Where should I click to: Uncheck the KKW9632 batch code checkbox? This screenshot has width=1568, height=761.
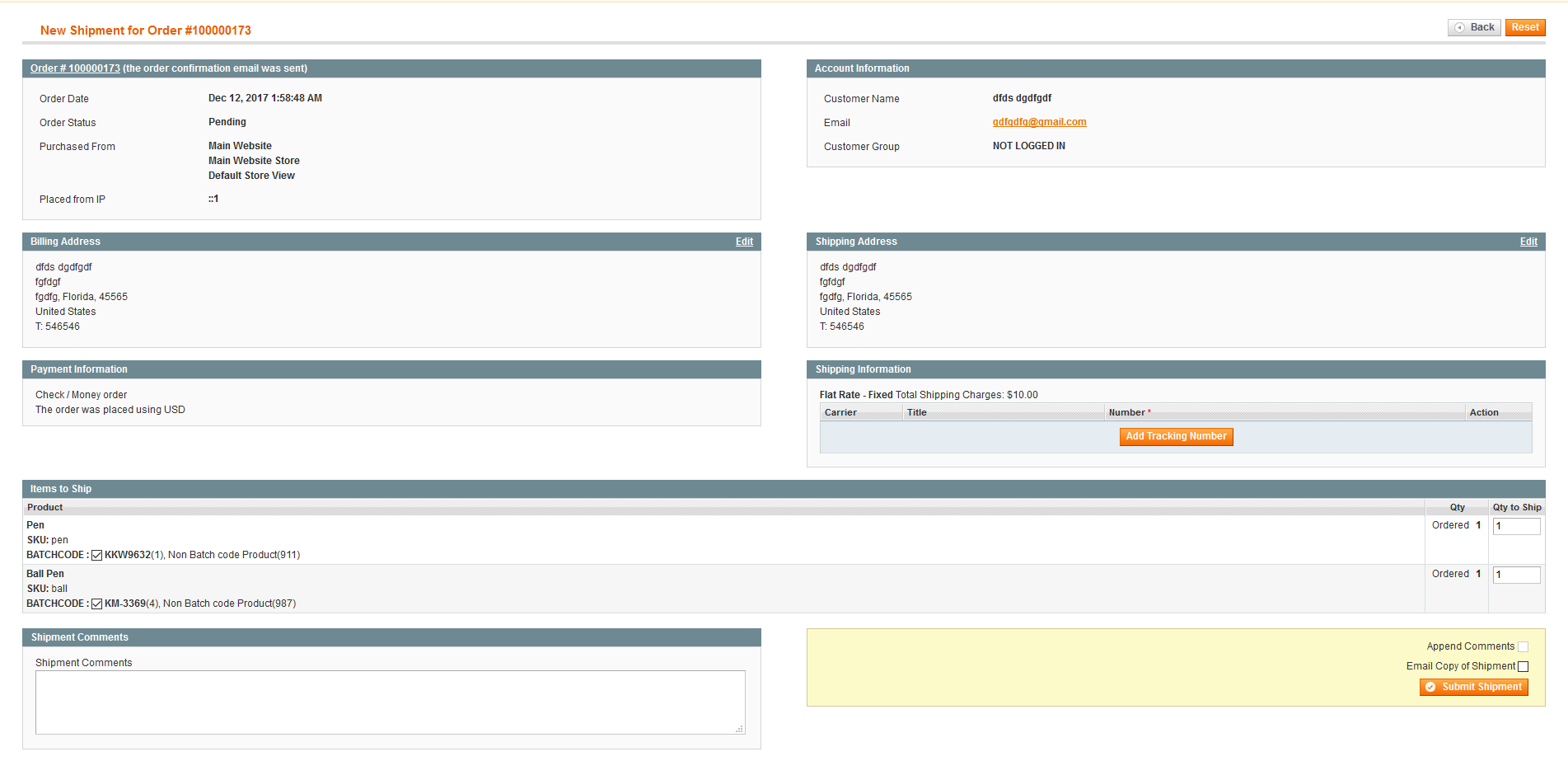coord(97,556)
